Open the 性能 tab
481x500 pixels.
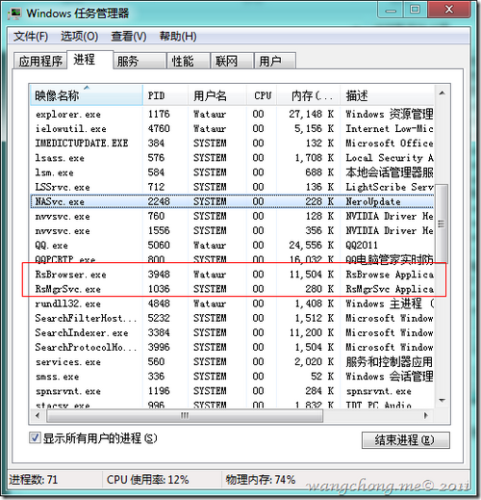[x=188, y=61]
